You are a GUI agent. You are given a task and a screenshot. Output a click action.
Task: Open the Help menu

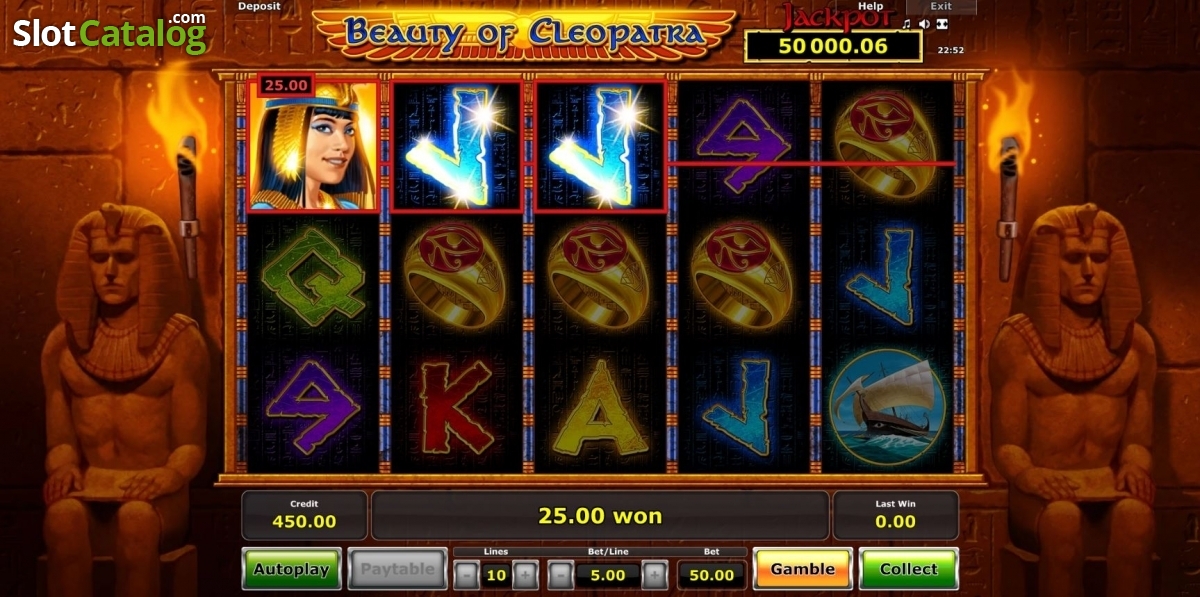tap(870, 6)
